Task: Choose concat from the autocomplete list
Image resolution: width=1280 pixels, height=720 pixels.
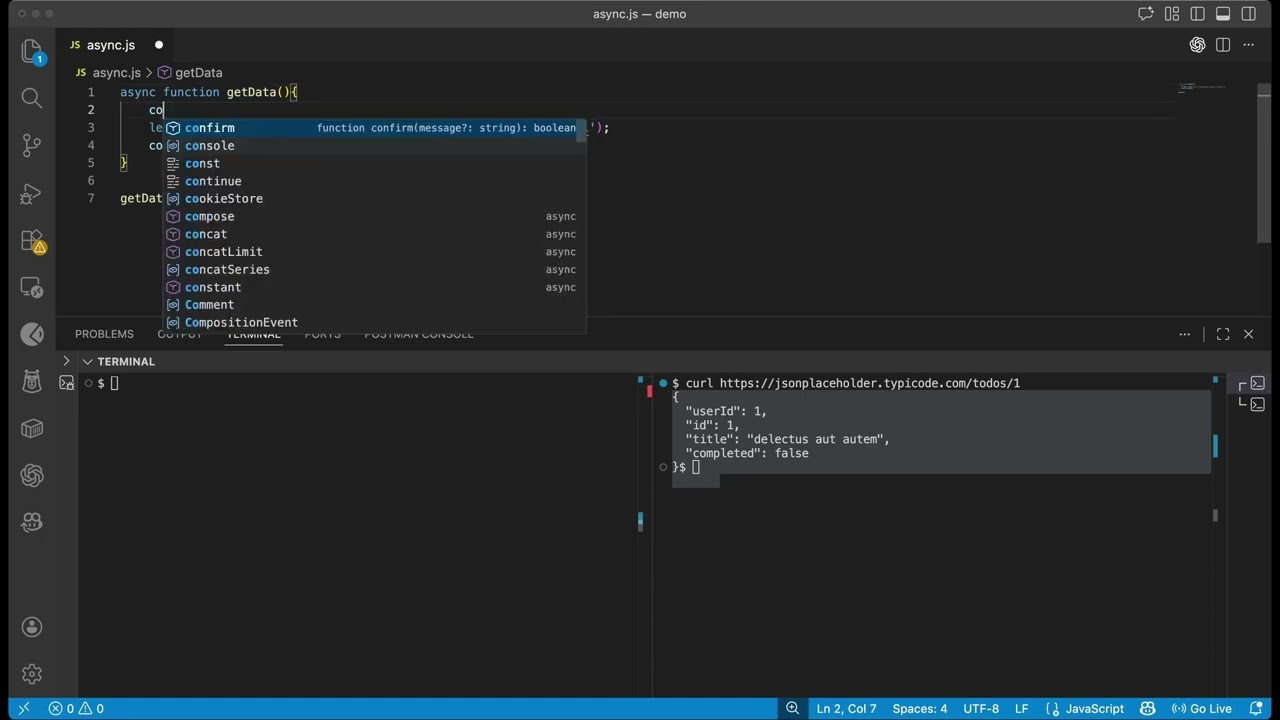Action: (374, 234)
